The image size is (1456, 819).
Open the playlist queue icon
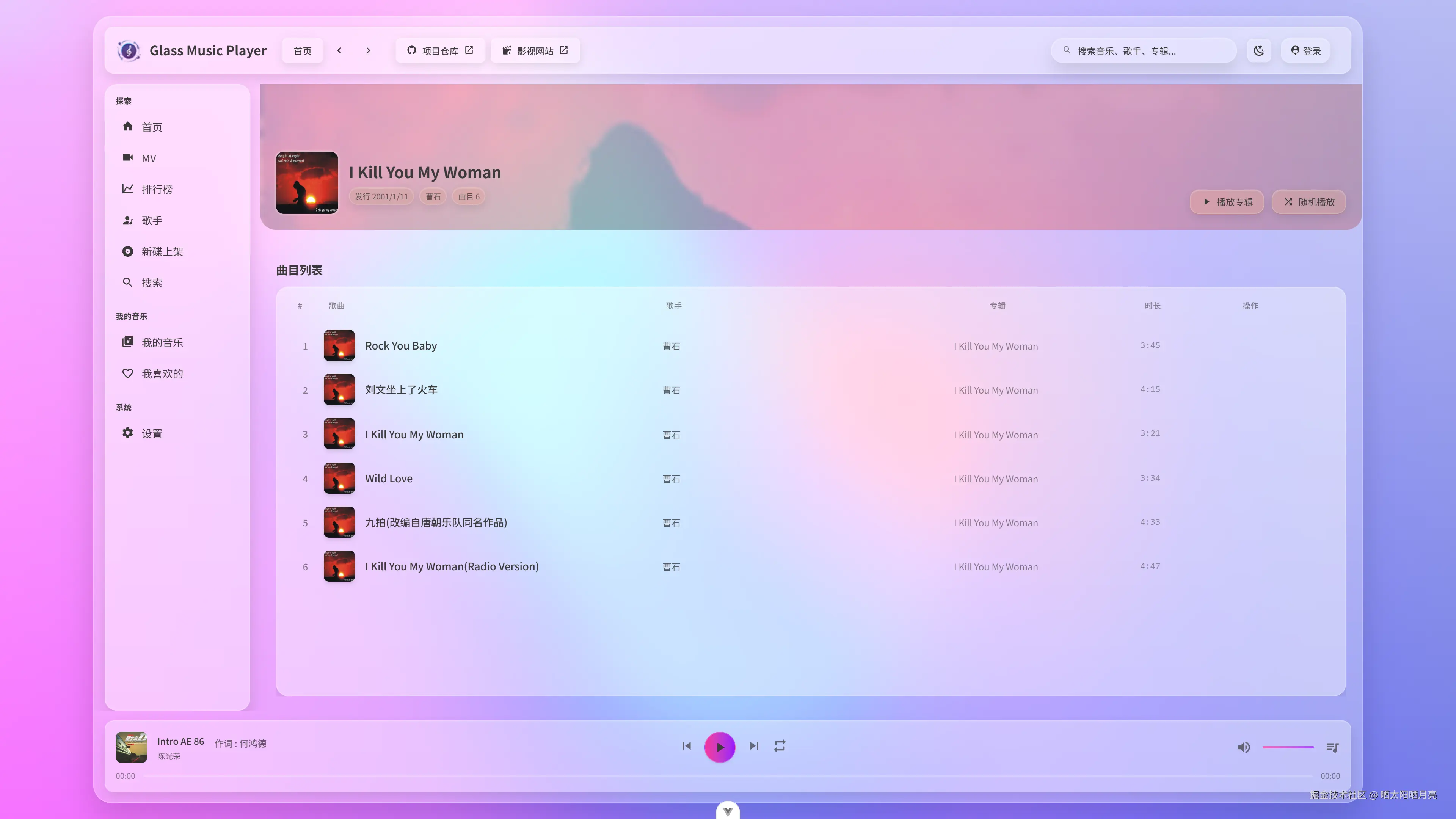click(x=1332, y=747)
